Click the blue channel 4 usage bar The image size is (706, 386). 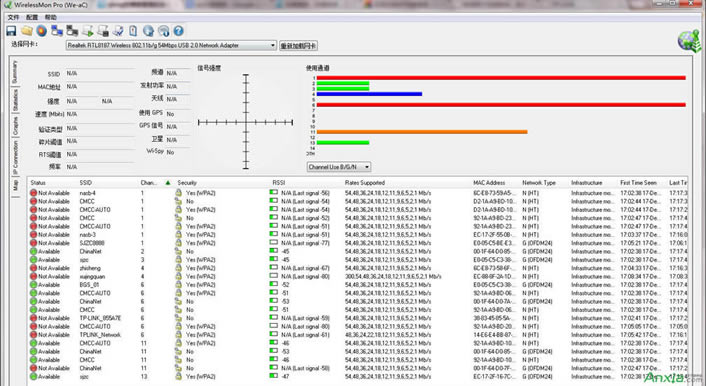[369, 94]
